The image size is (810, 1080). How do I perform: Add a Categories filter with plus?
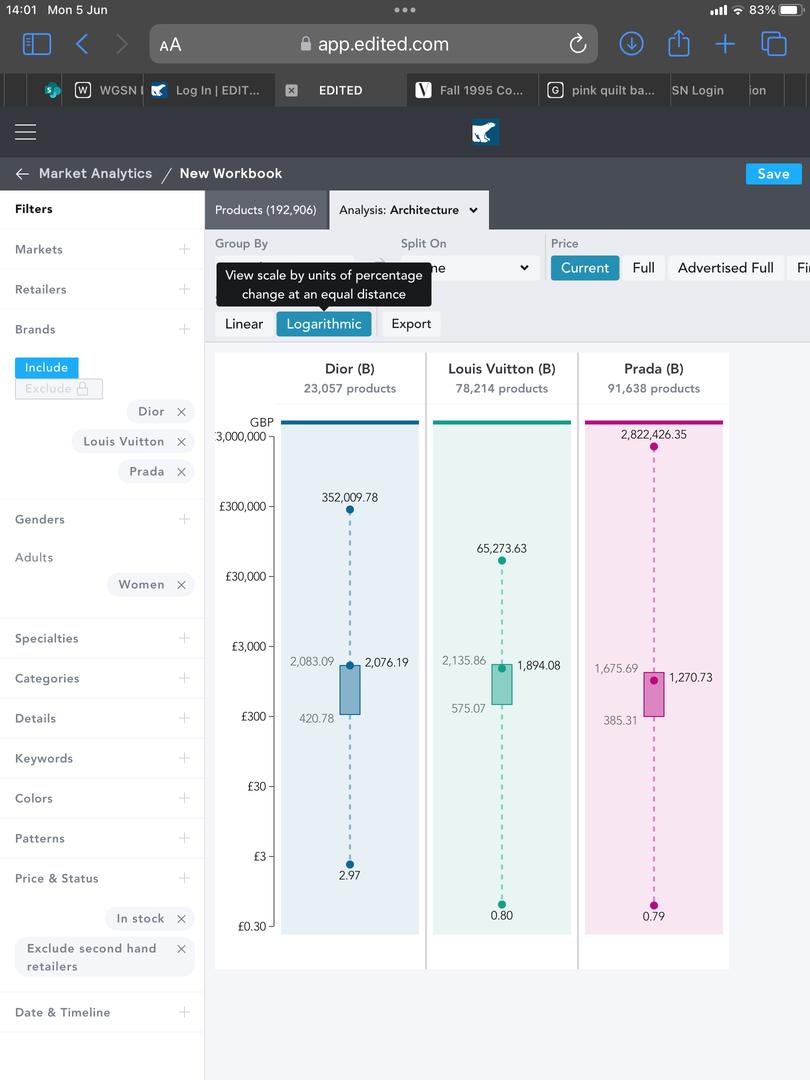[x=185, y=678]
